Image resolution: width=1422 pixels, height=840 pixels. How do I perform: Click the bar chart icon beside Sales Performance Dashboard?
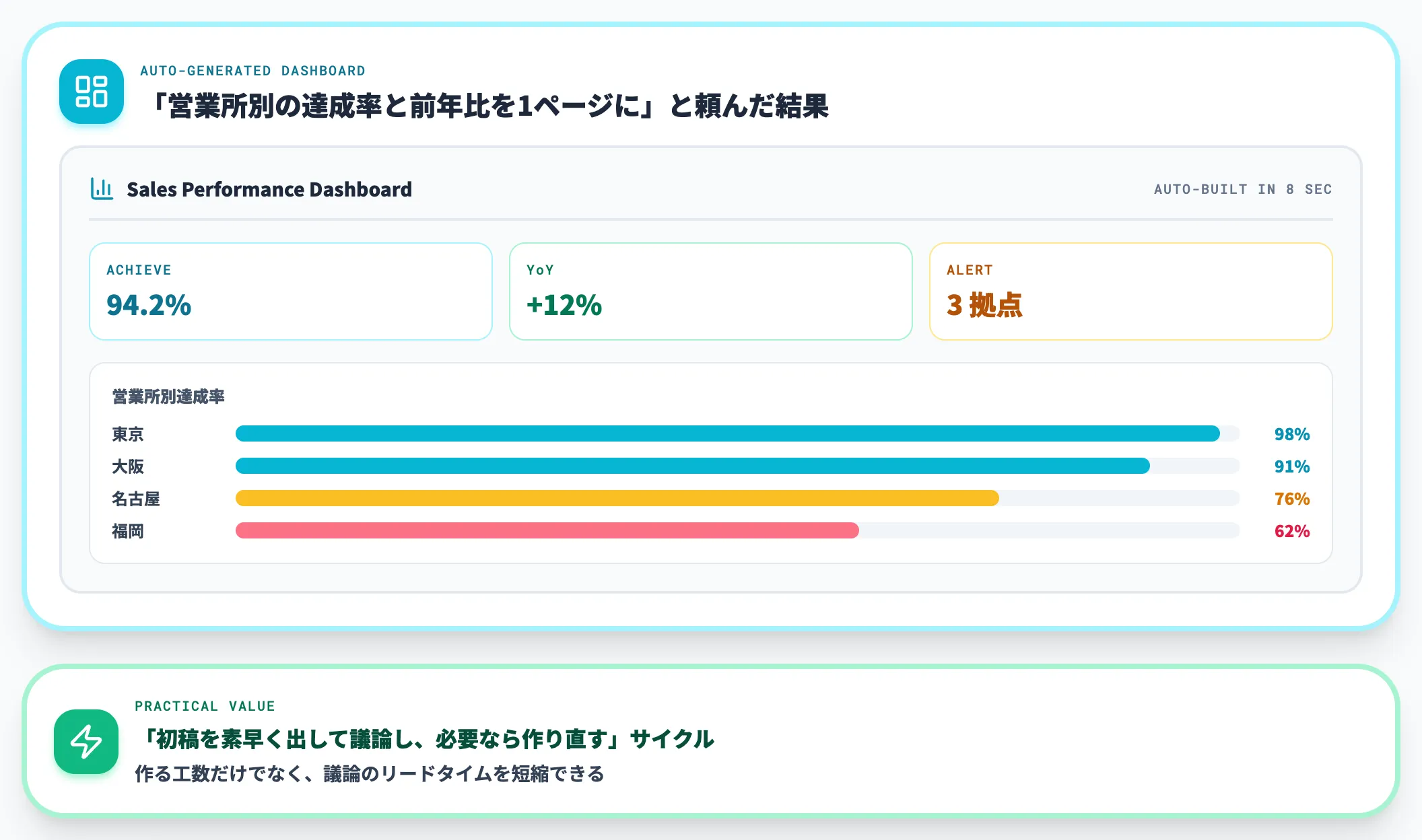(x=102, y=189)
